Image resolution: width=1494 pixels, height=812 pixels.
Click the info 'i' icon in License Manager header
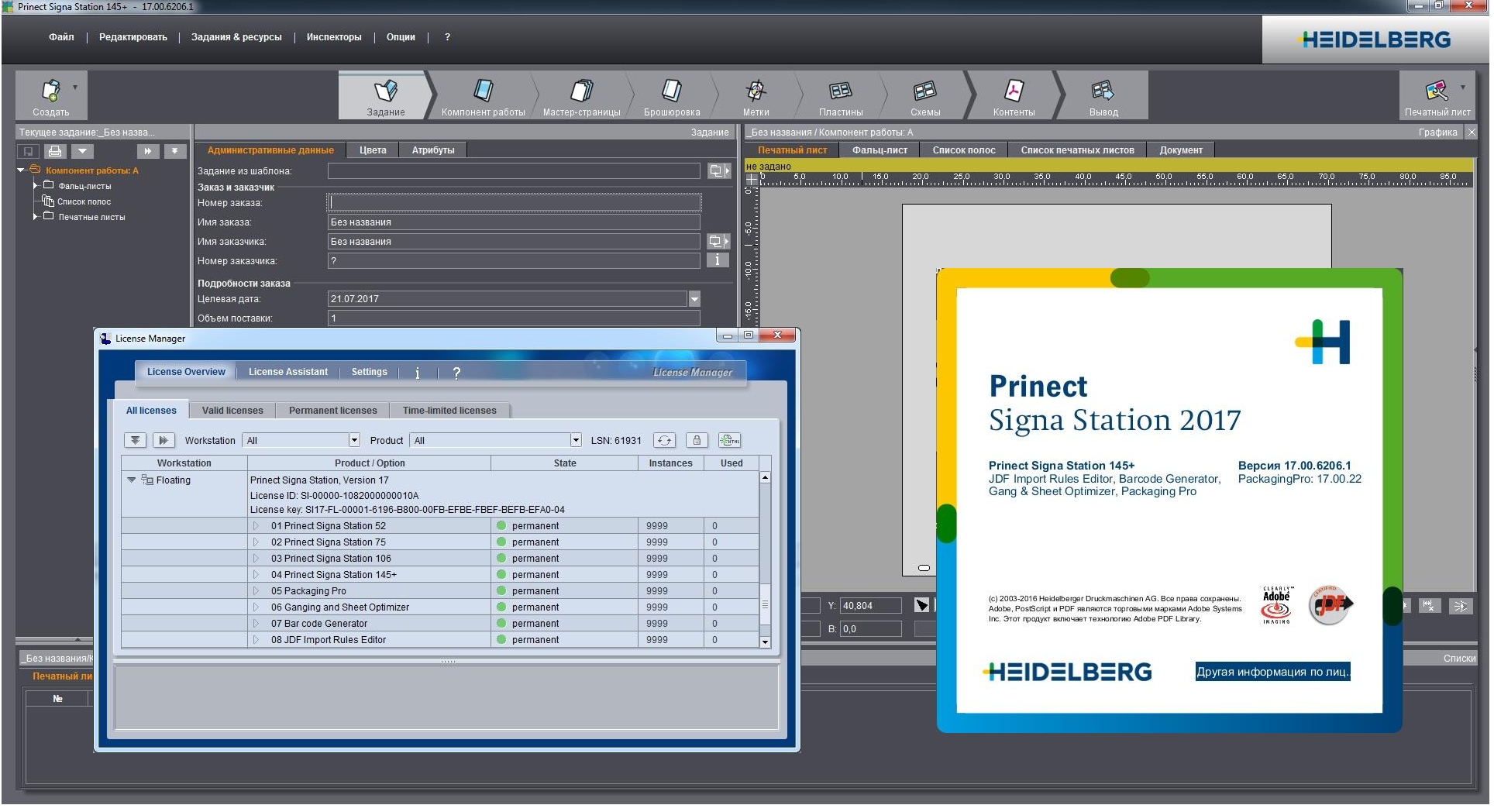pyautogui.click(x=418, y=373)
